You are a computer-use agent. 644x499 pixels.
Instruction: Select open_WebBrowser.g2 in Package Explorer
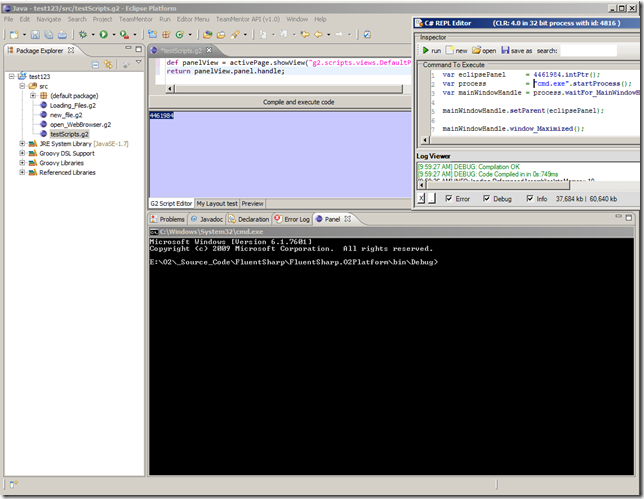click(80, 124)
